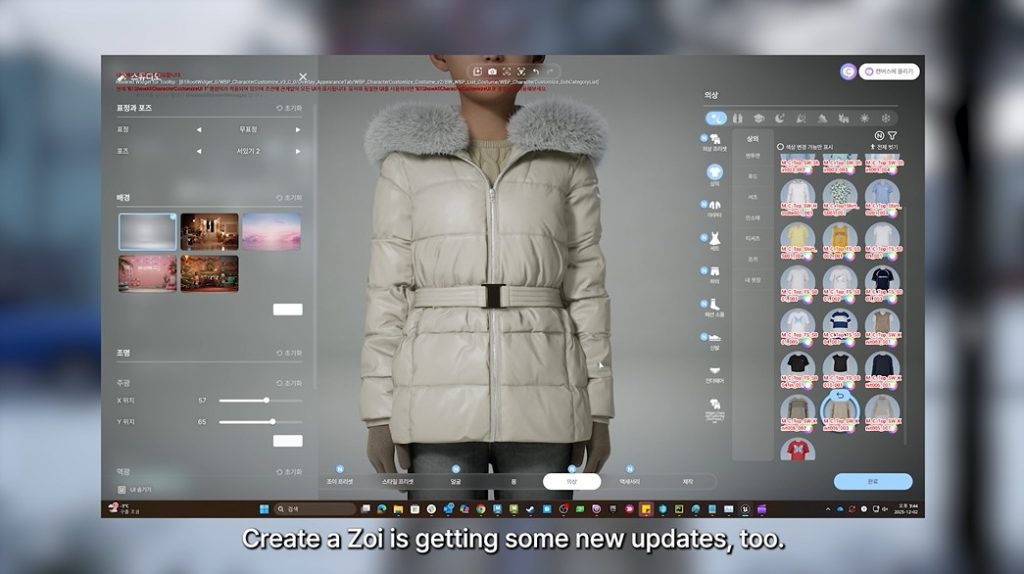Select the 셔츠 subcategory
The image size is (1024, 574).
point(752,197)
